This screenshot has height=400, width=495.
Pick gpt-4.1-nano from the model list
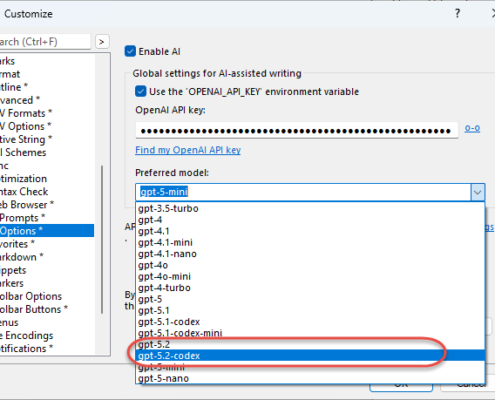(x=310, y=254)
